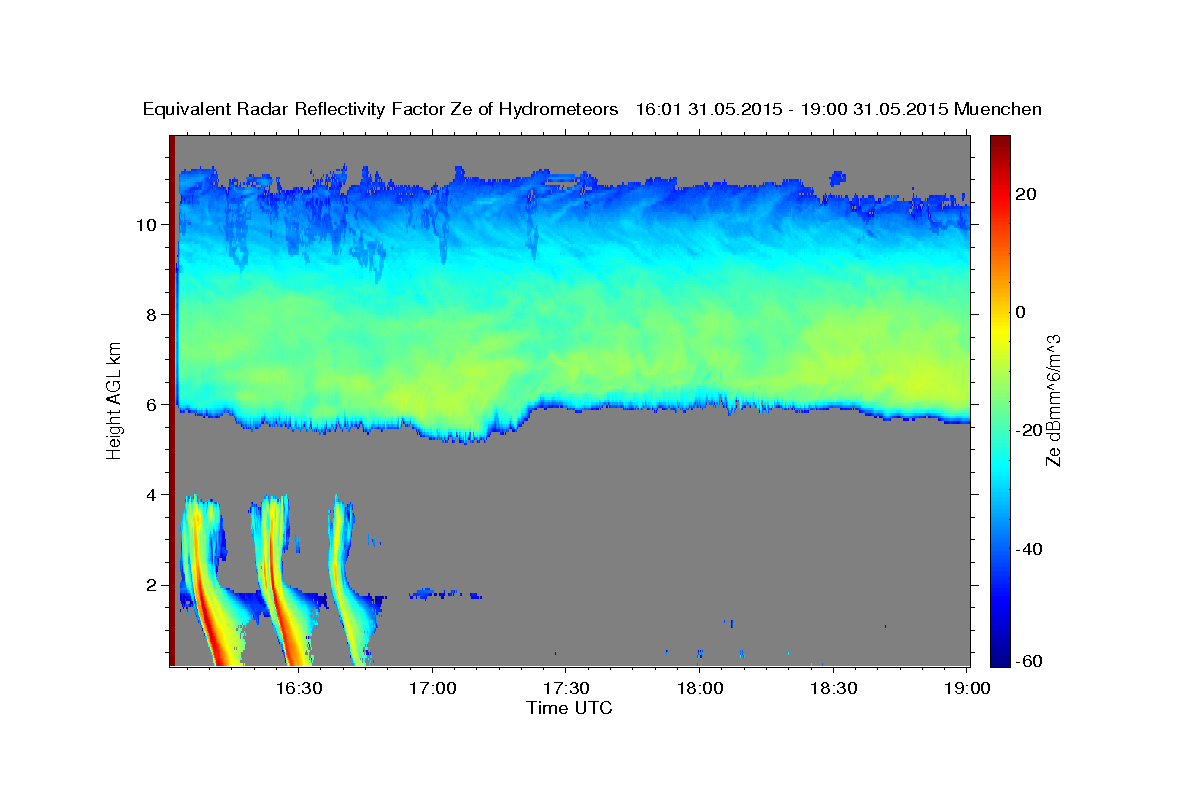Screen dimensions: 1200x800
Task: Click the 18:30 time tick label
Action: (834, 689)
